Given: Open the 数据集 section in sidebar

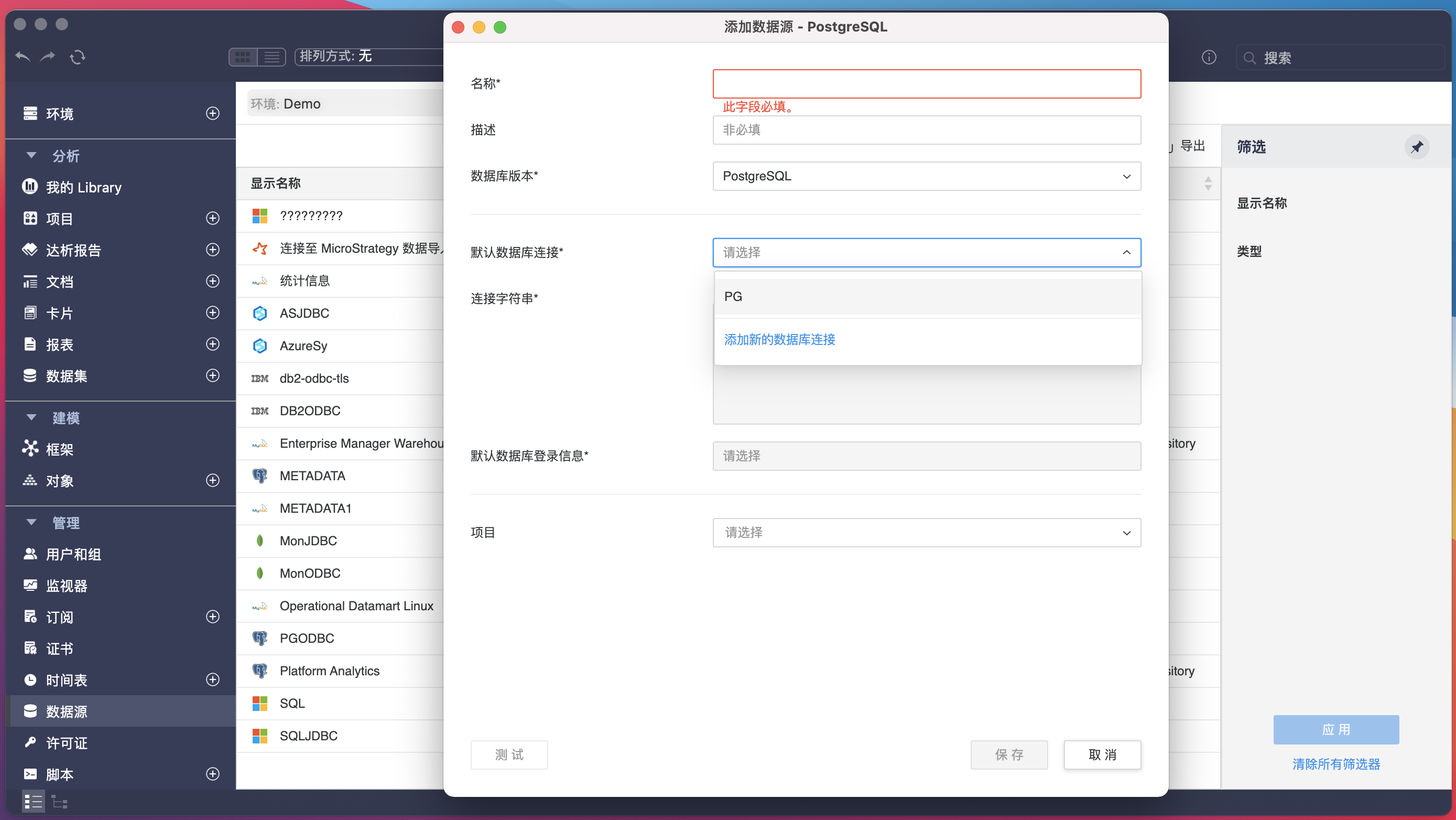Looking at the screenshot, I should pos(66,375).
